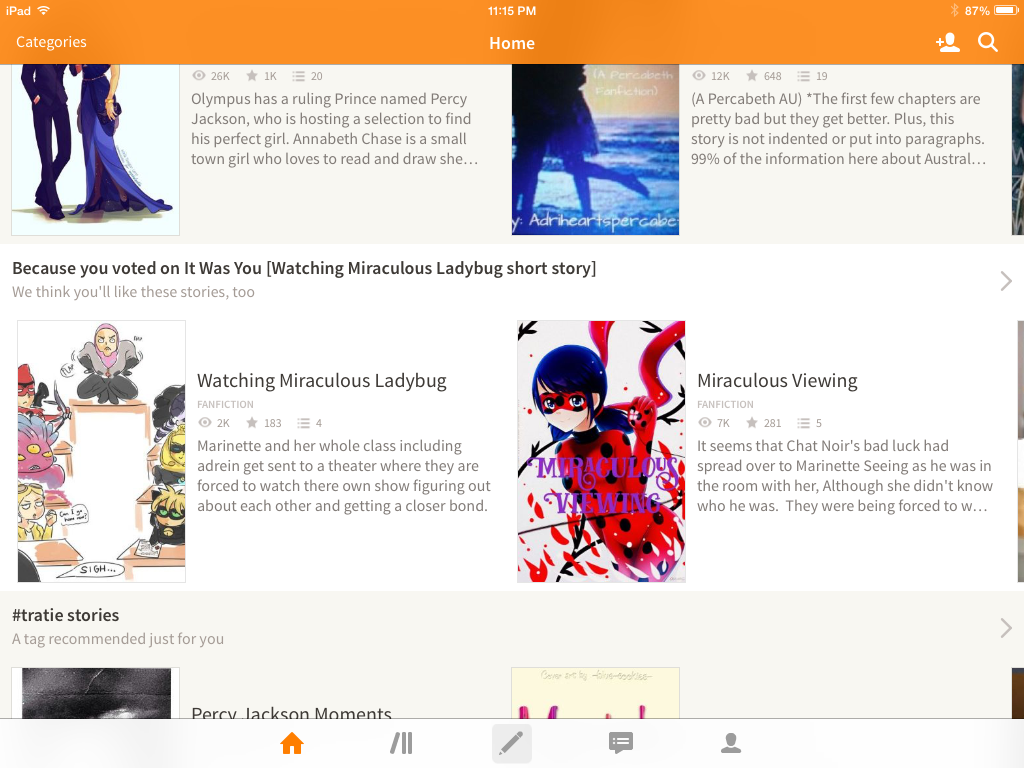Image resolution: width=1024 pixels, height=768 pixels.
Task: Go to the Home tab icon
Action: pos(292,743)
